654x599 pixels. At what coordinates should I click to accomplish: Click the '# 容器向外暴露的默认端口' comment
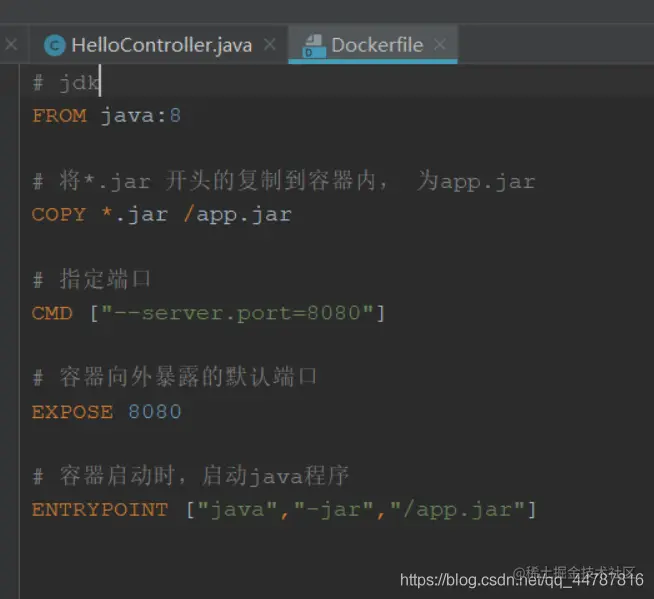point(174,377)
